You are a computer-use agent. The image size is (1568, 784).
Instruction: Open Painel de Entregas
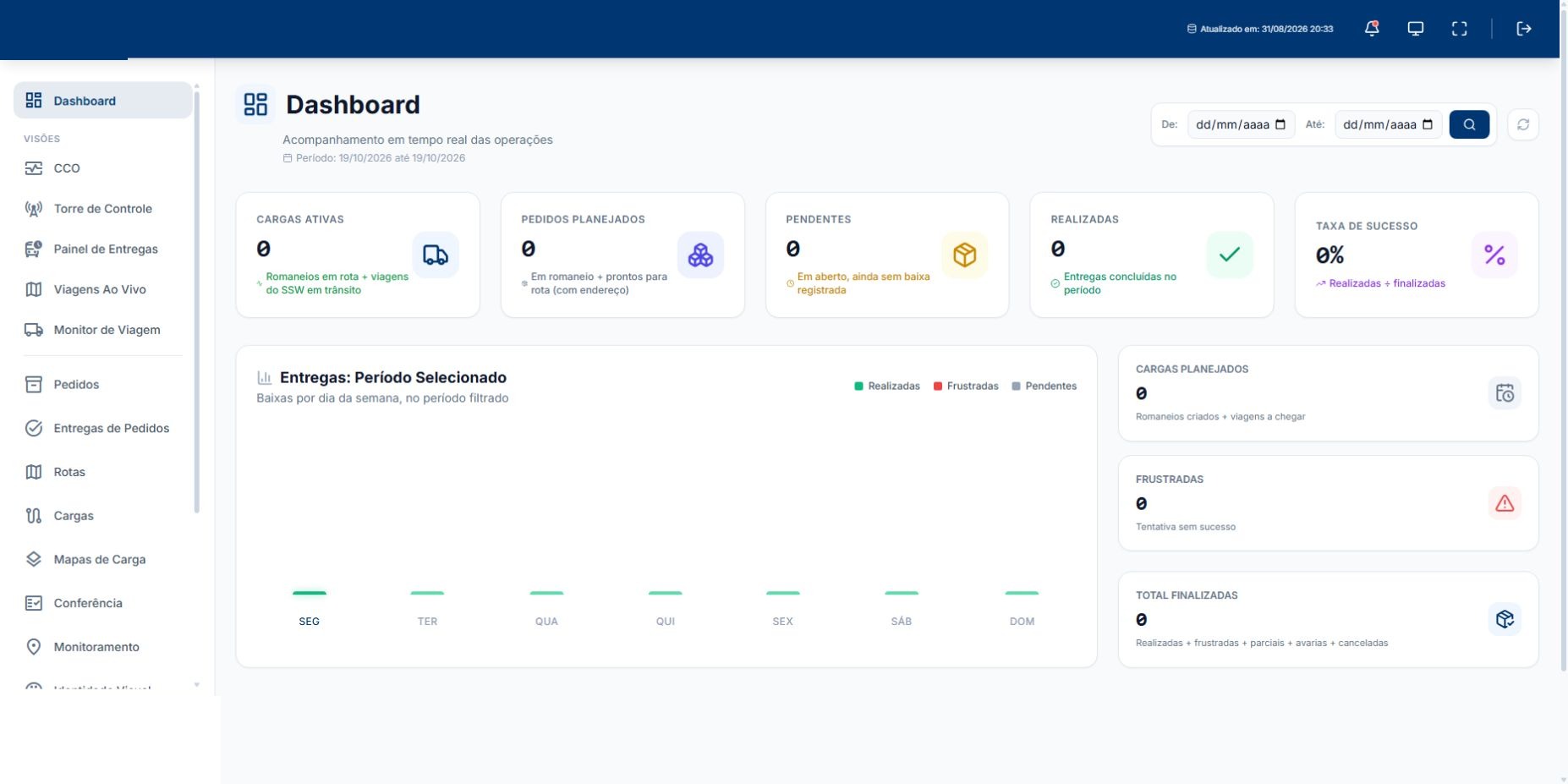(x=102, y=249)
